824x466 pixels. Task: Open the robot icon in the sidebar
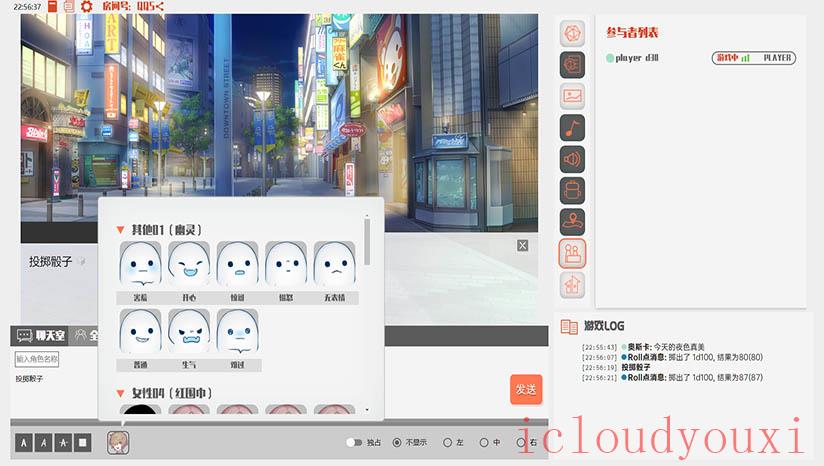(x=572, y=190)
